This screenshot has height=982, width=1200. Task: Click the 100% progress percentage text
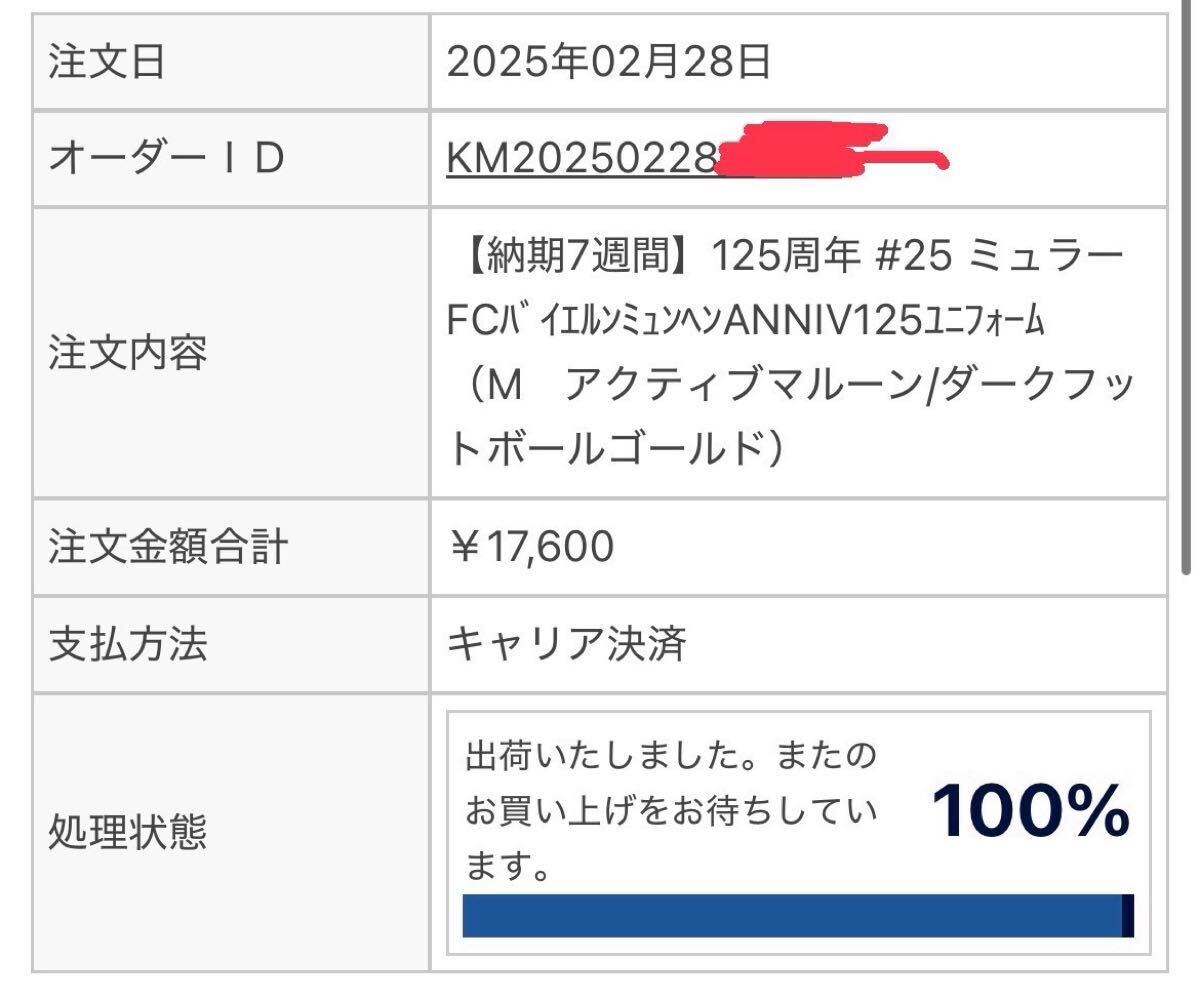pyautogui.click(x=1031, y=814)
